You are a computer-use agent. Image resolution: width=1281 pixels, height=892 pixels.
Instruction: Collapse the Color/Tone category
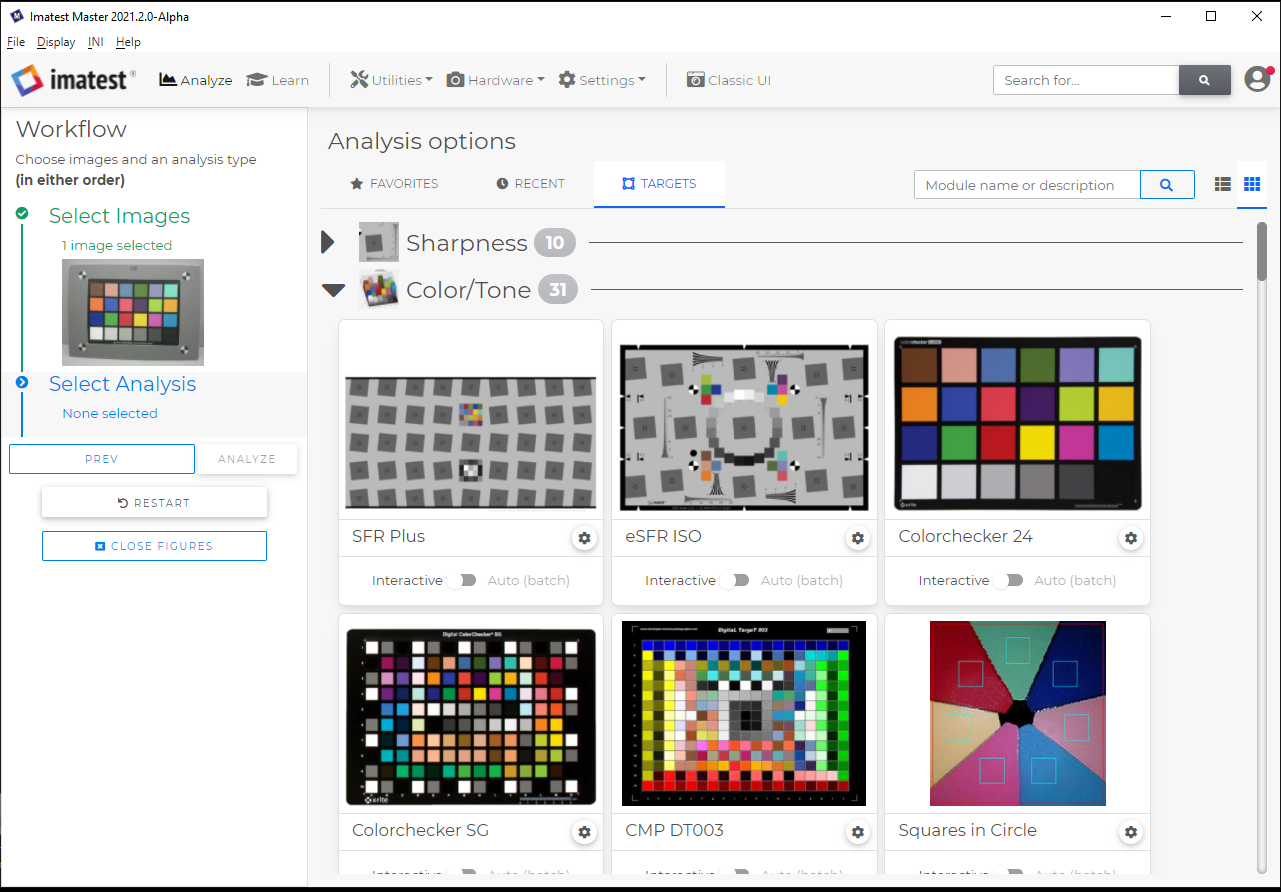pos(333,290)
